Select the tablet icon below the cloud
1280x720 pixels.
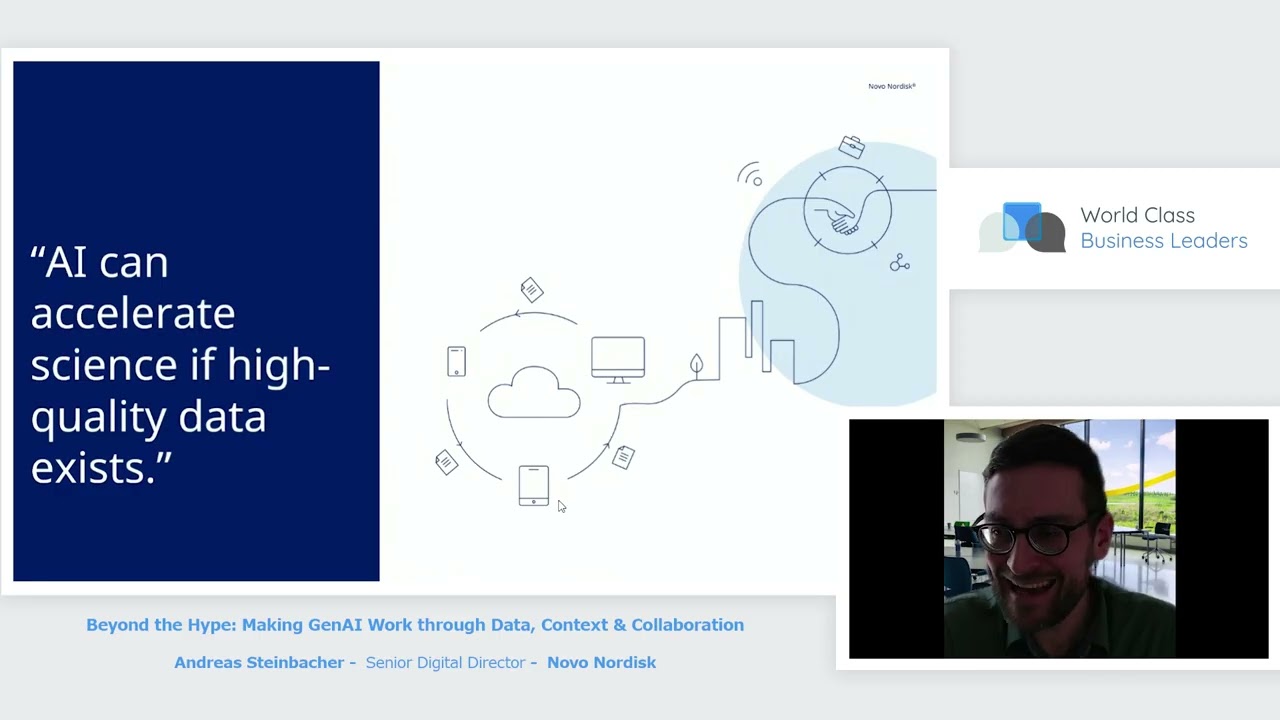(533, 486)
